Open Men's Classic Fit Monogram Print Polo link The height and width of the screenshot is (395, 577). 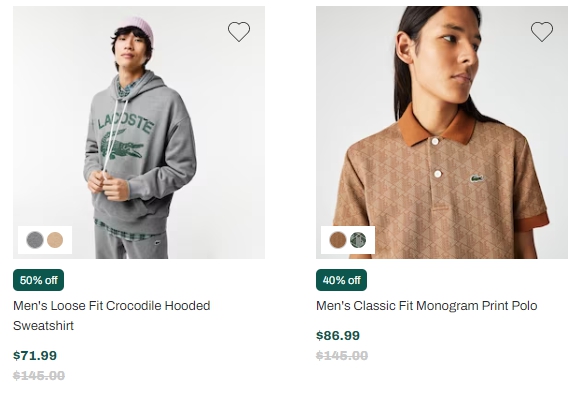click(x=426, y=306)
